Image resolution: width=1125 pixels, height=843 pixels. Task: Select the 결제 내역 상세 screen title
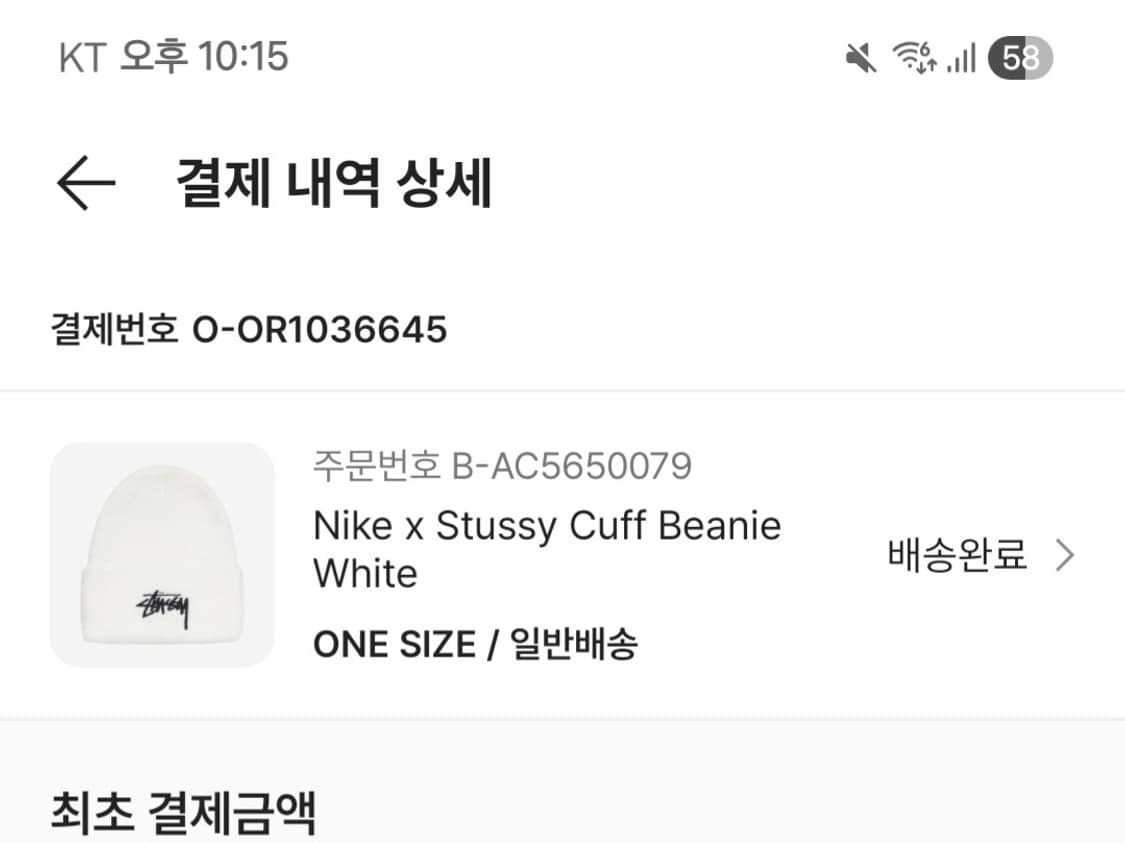(x=334, y=182)
